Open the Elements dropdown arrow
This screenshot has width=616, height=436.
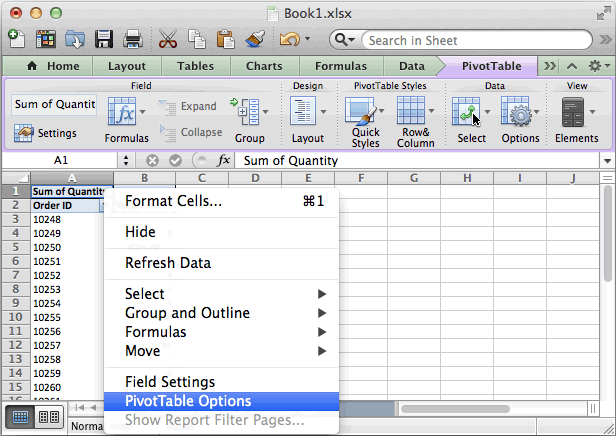coord(592,112)
